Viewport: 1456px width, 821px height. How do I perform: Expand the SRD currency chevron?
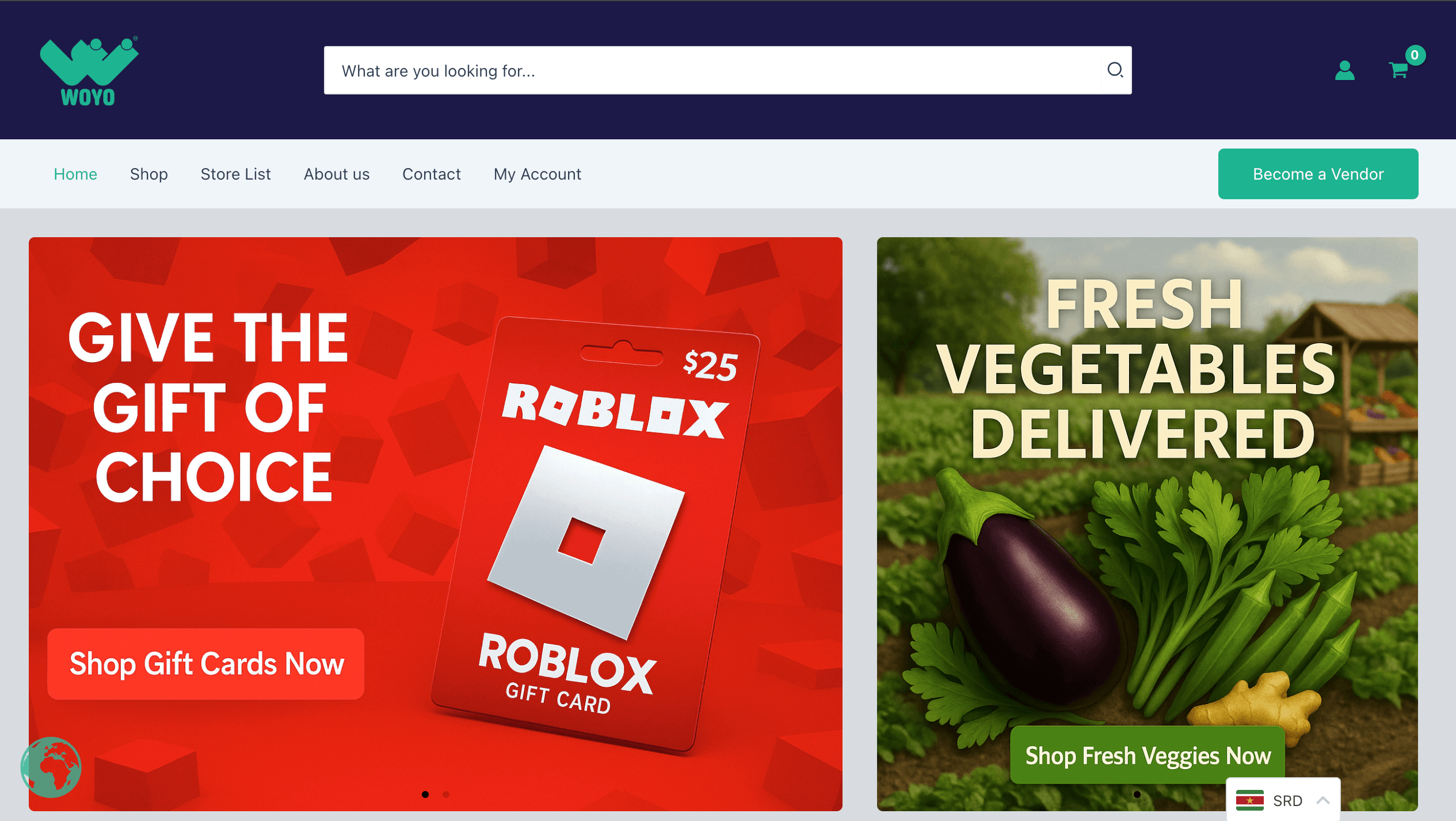[1322, 800]
